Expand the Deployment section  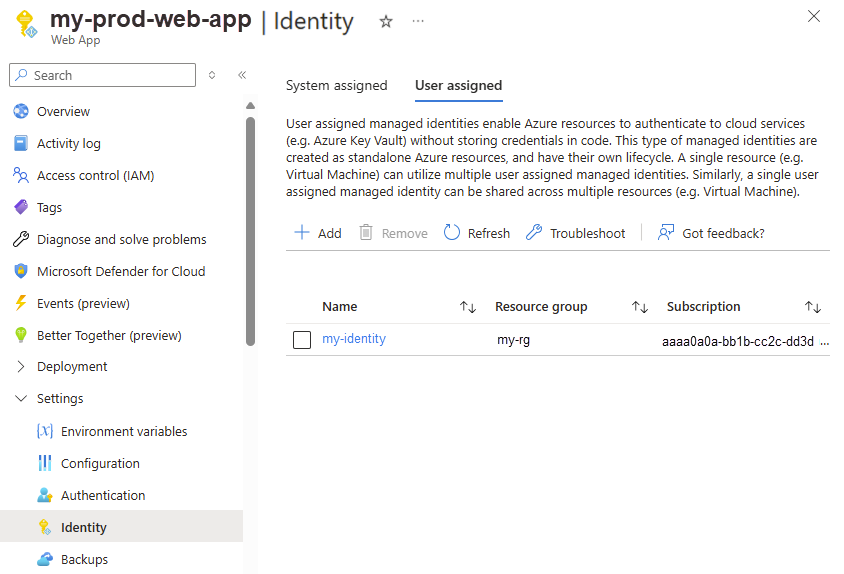click(x=21, y=367)
